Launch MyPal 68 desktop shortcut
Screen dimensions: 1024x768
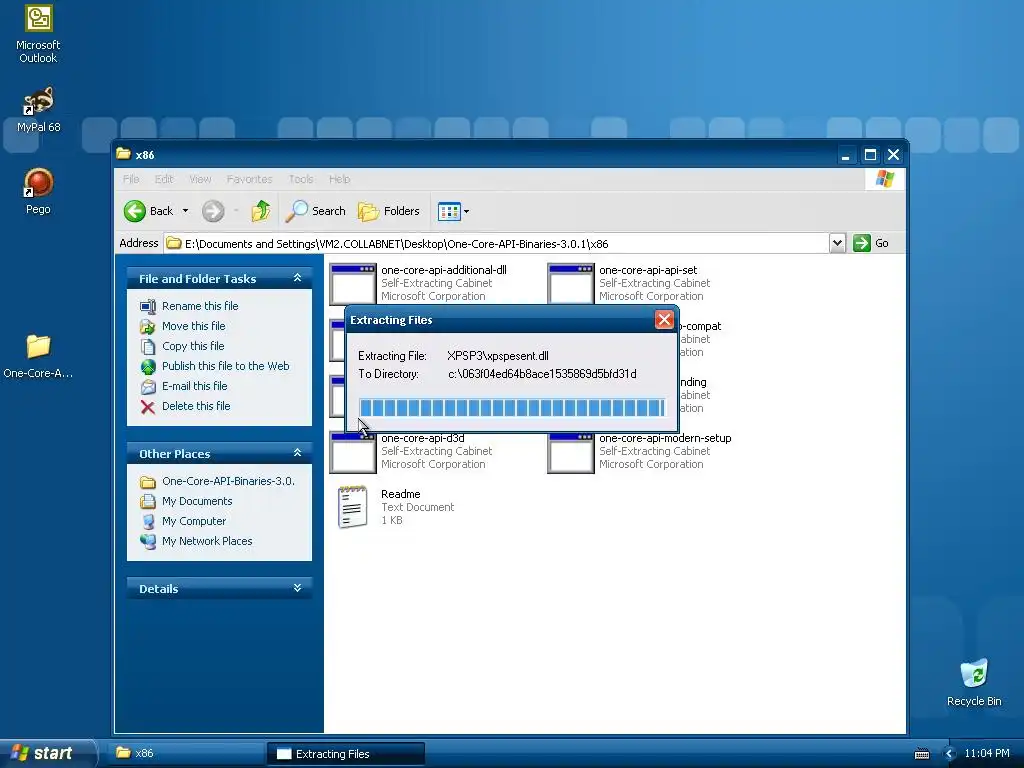pos(38,110)
